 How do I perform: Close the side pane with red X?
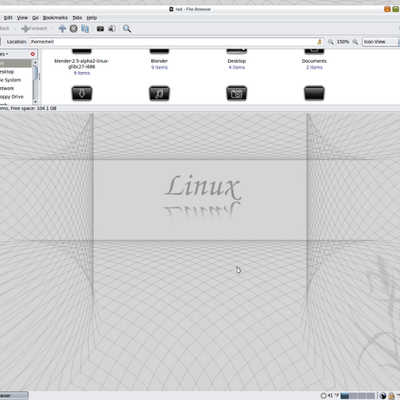(33, 54)
